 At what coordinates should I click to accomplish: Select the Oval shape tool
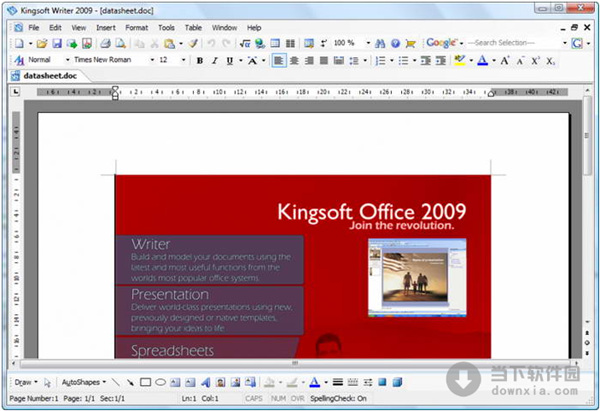160,382
